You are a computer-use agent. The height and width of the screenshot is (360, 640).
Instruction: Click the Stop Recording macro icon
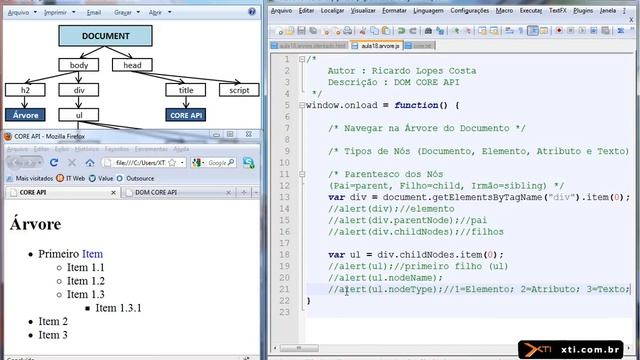click(x=571, y=31)
